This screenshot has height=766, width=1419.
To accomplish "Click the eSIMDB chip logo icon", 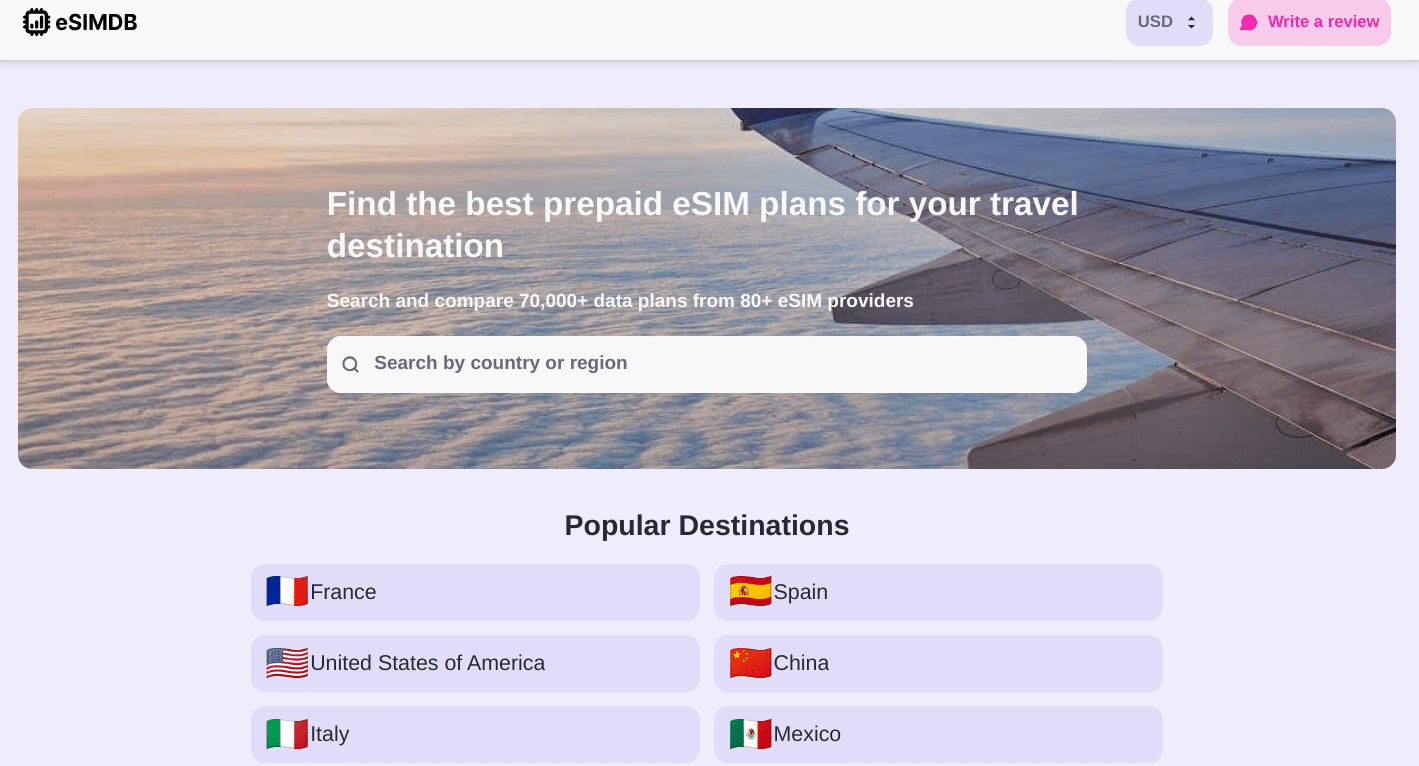I will click(36, 22).
